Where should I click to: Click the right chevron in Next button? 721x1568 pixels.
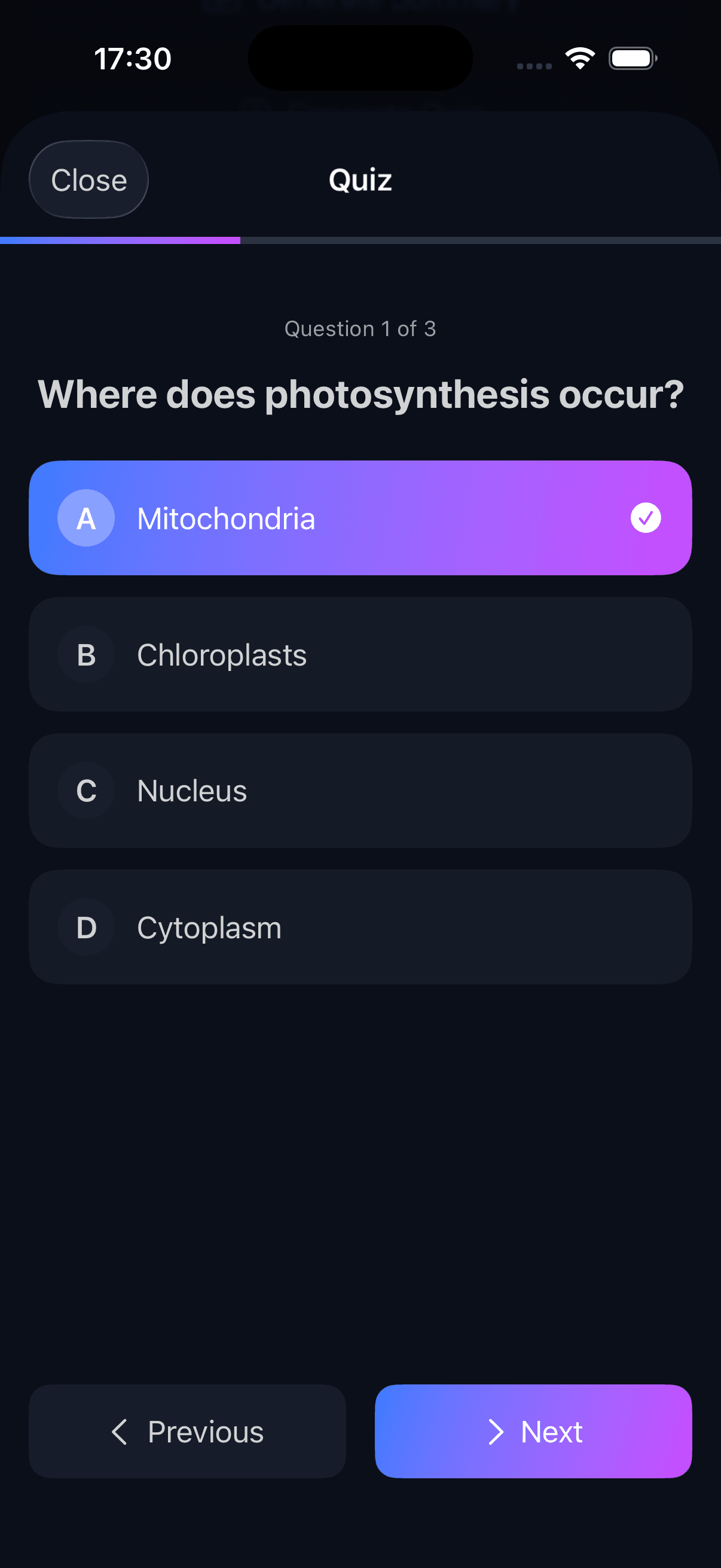tap(496, 1432)
